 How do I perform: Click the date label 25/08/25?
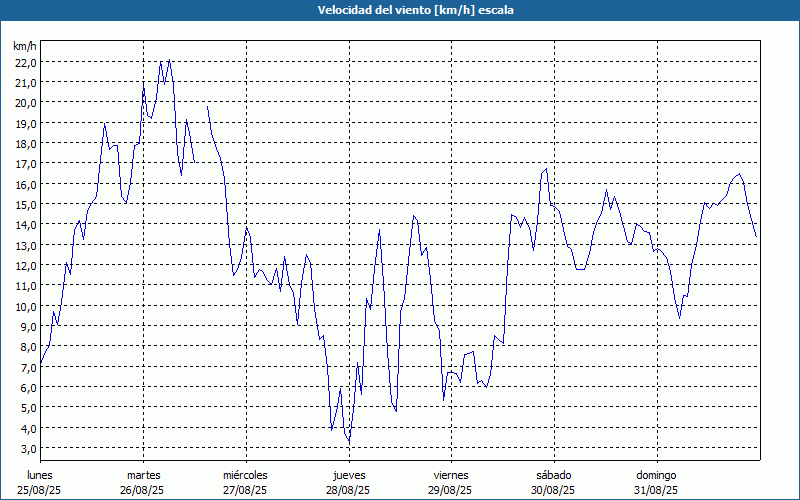click(x=40, y=490)
